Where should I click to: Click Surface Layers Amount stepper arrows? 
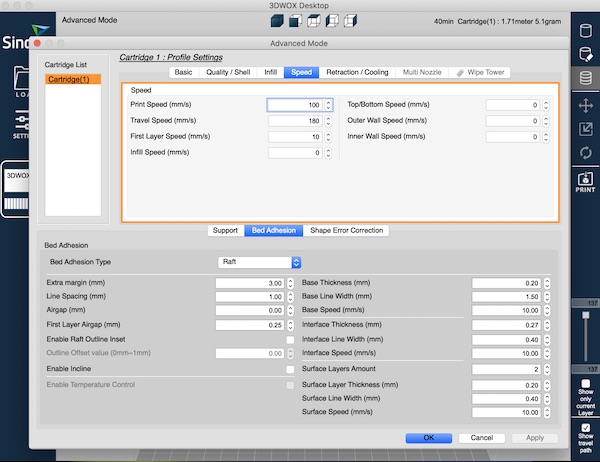click(x=547, y=369)
